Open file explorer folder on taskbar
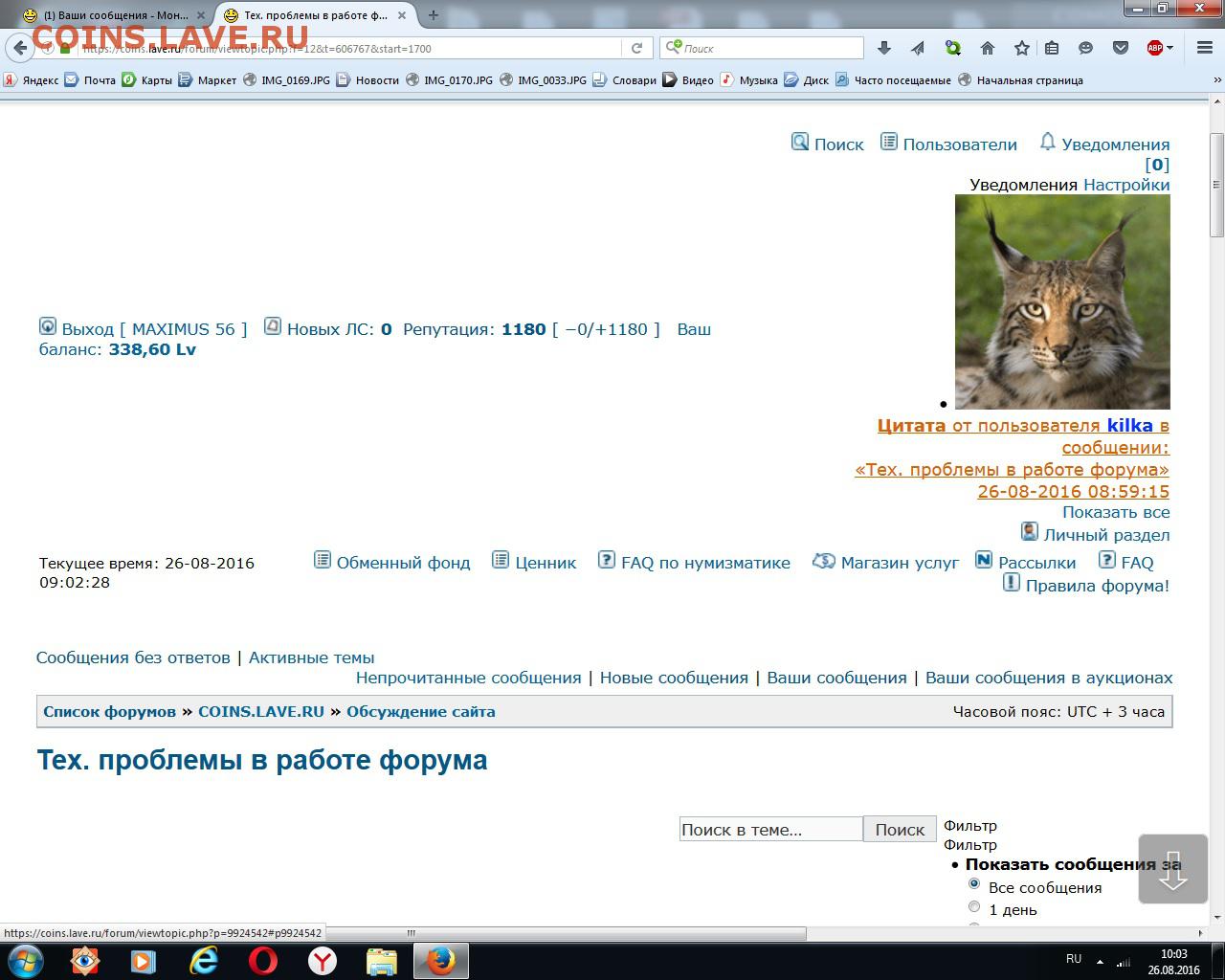 tap(382, 960)
